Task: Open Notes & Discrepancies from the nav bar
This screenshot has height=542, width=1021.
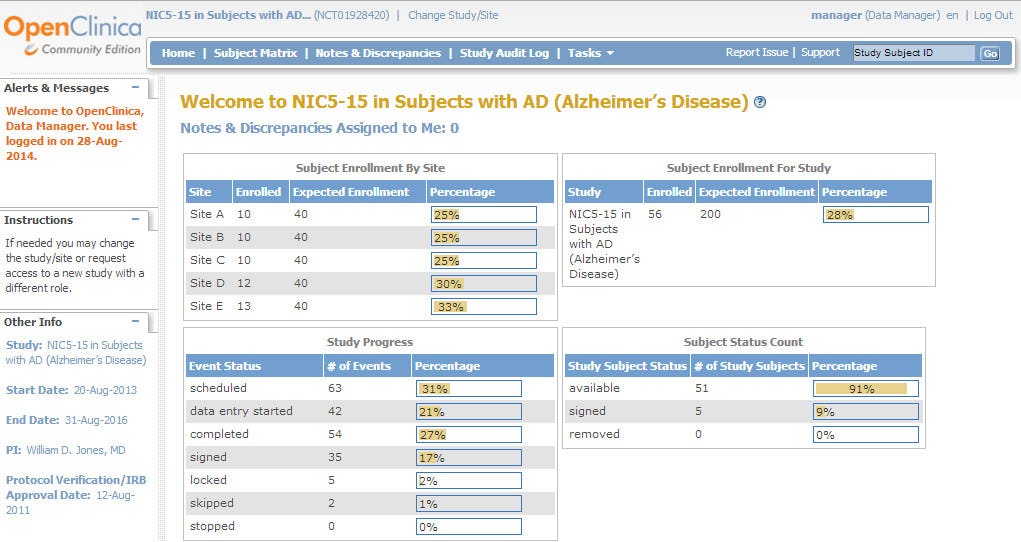Action: [378, 53]
